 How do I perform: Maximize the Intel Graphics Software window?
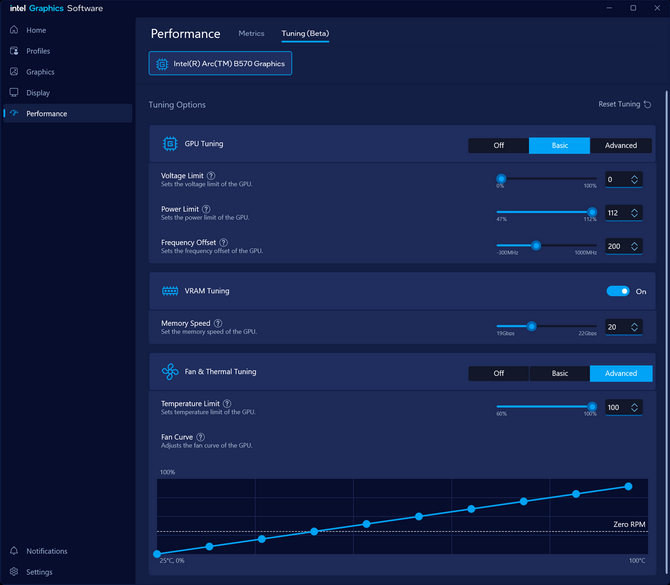pyautogui.click(x=633, y=8)
